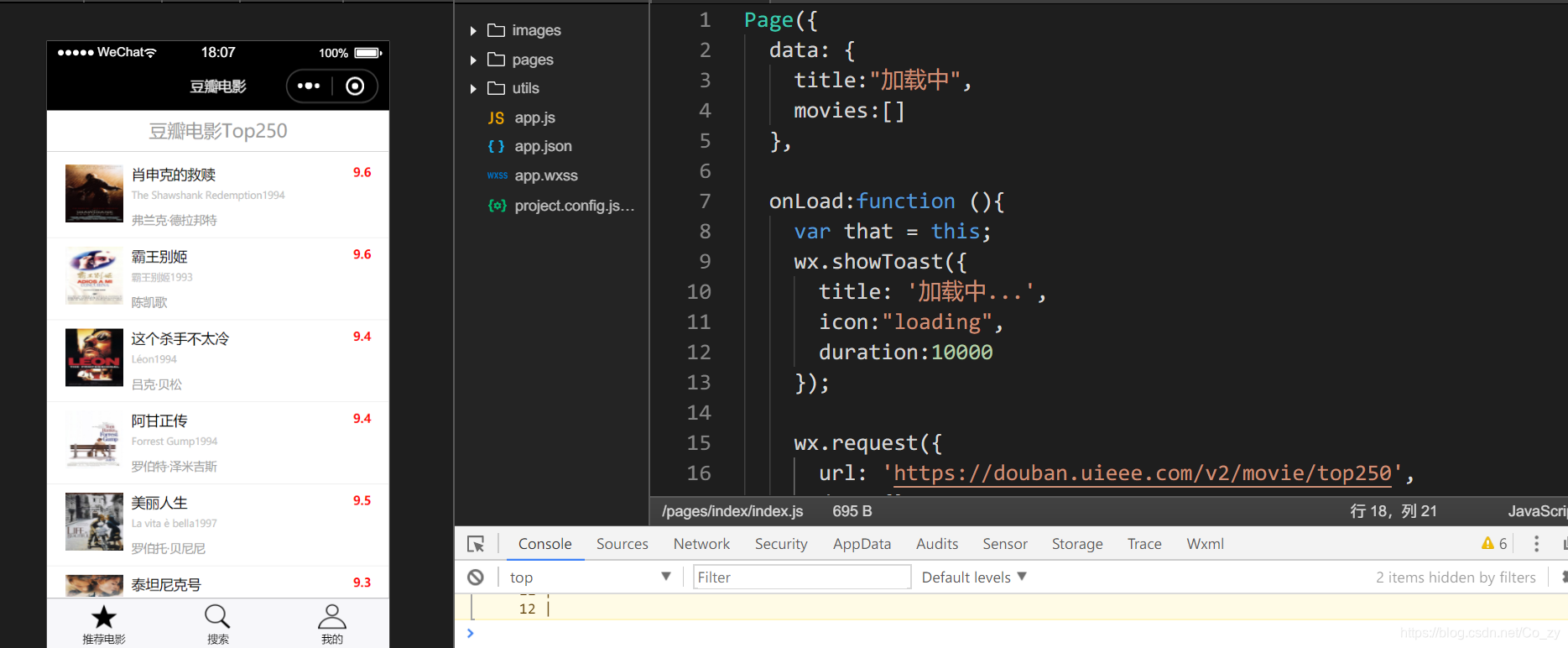Click the 弗兰克·德拉邦特 director name
Viewport: 1568px width, 648px height.
(x=175, y=220)
